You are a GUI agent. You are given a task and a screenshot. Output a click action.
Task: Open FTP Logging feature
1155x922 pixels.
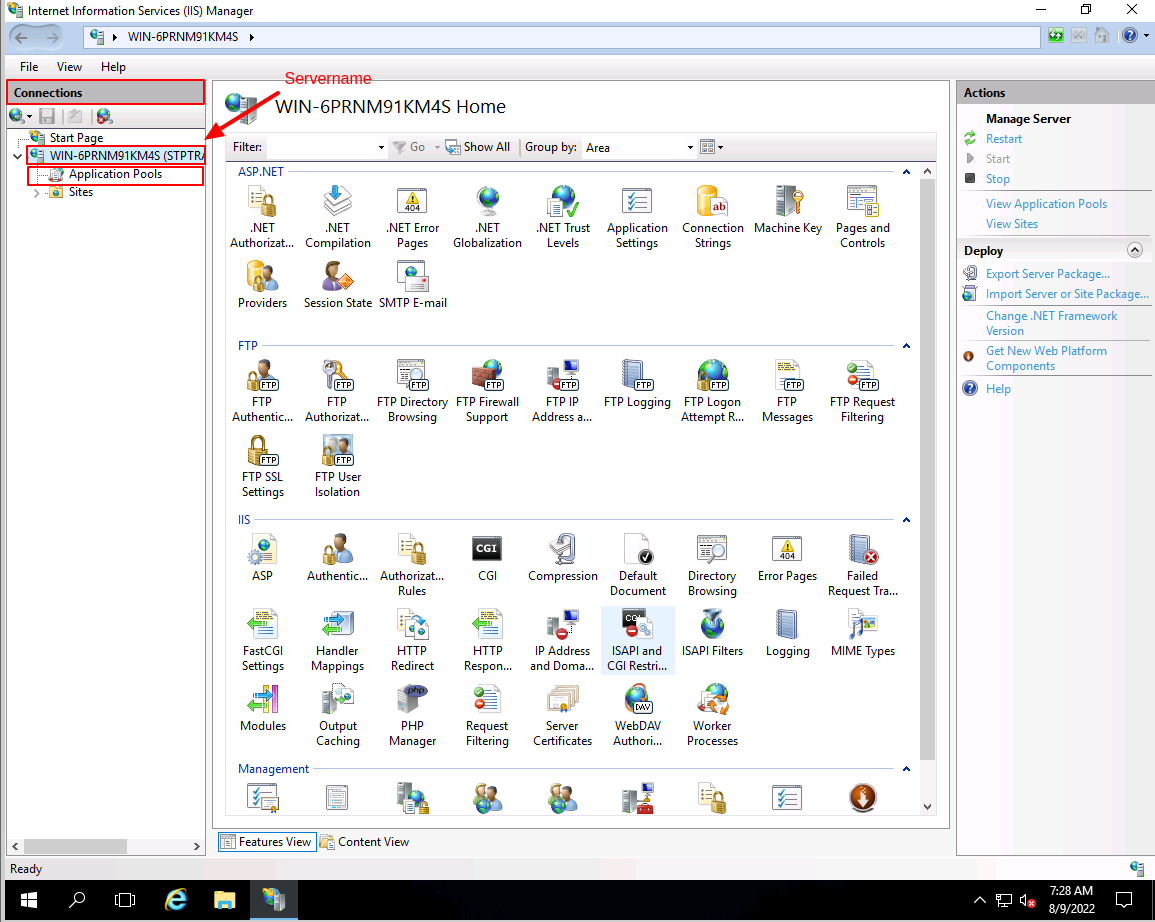tap(637, 384)
